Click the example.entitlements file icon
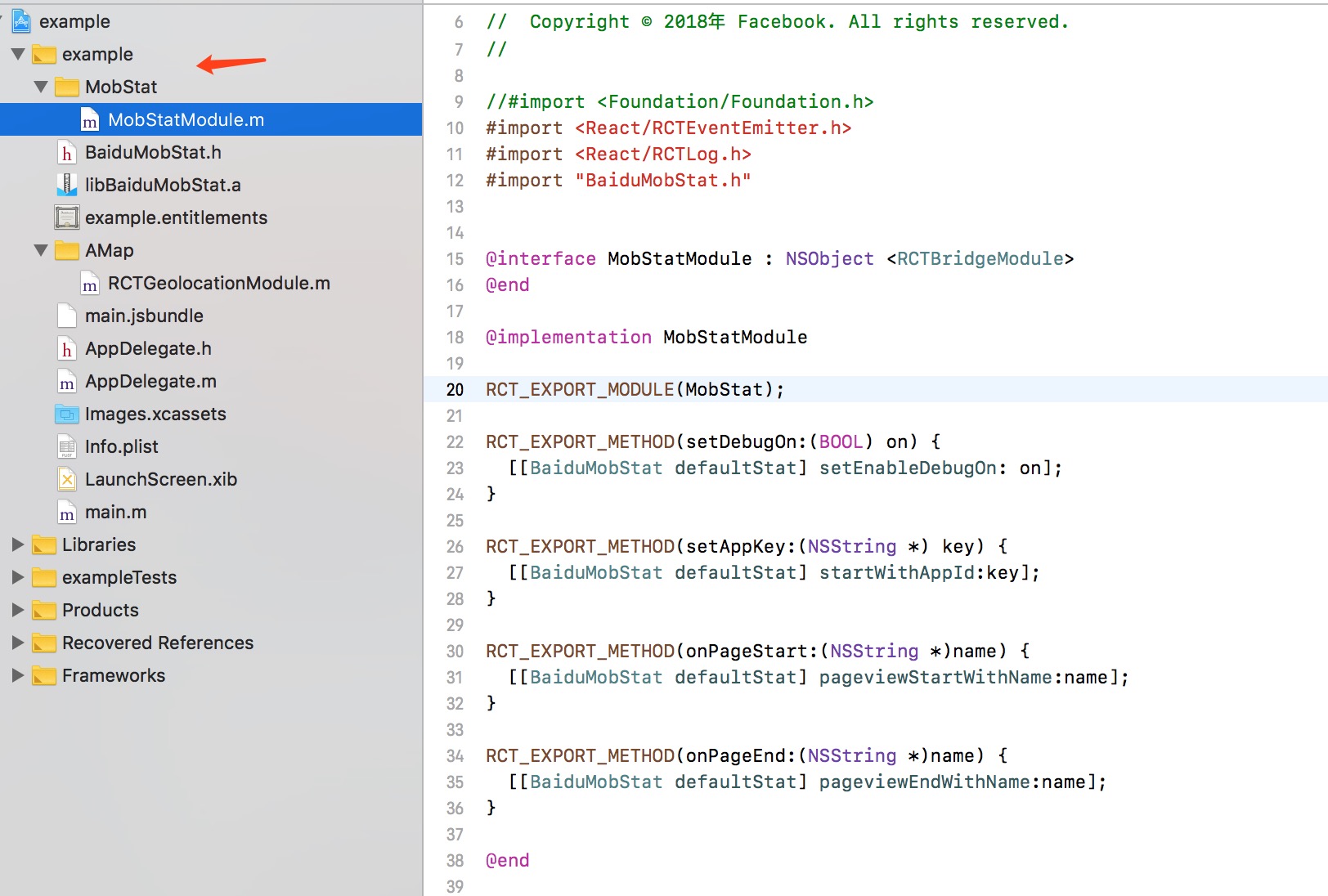The image size is (1328, 896). pos(67,217)
